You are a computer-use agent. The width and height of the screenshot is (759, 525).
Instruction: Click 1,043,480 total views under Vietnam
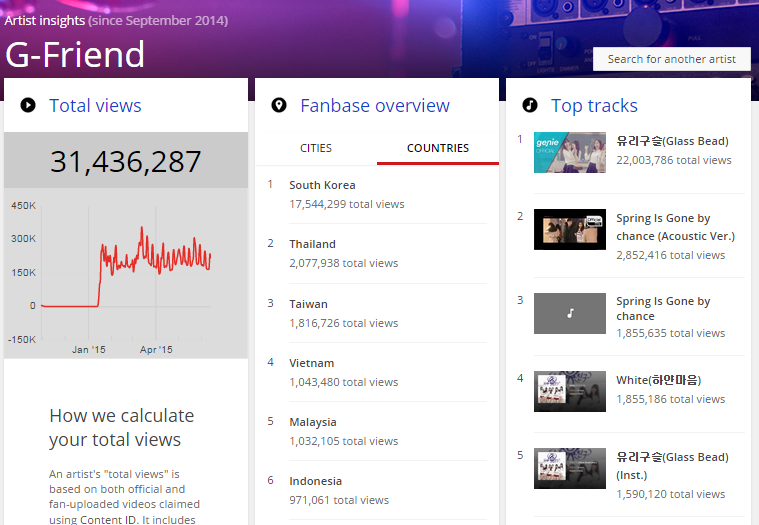(x=344, y=382)
